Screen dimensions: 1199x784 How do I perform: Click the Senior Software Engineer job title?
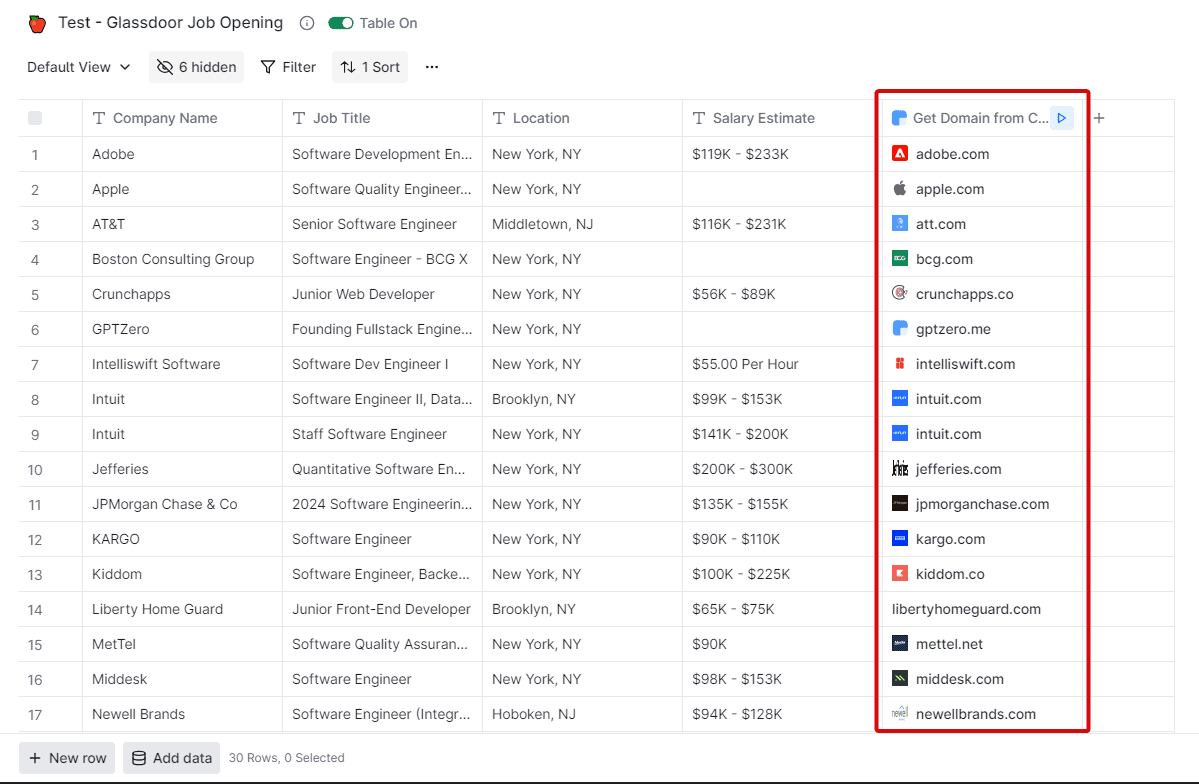point(382,224)
